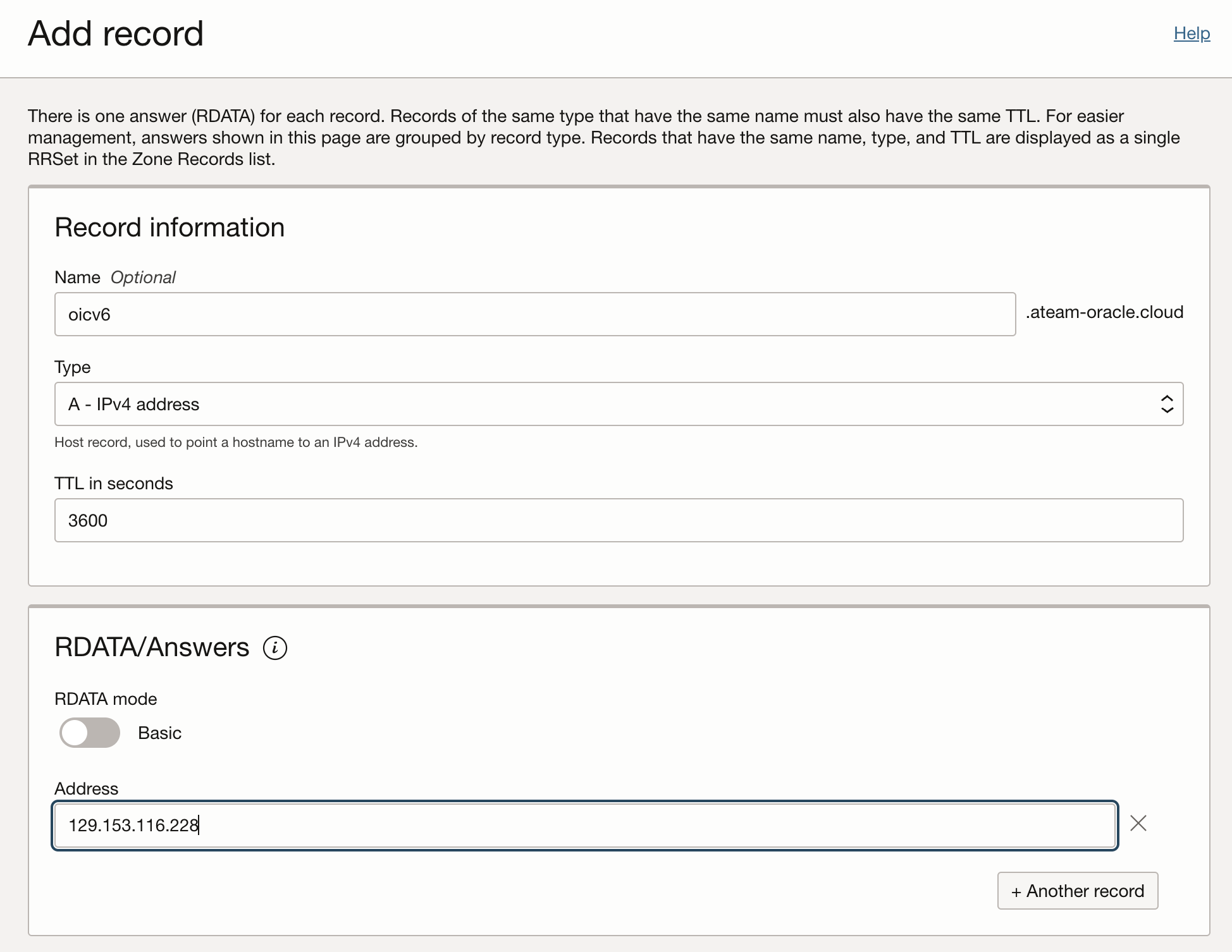Click the info icon beside RDATA/Answers
Screen dimensions: 1232x952
tap(274, 648)
